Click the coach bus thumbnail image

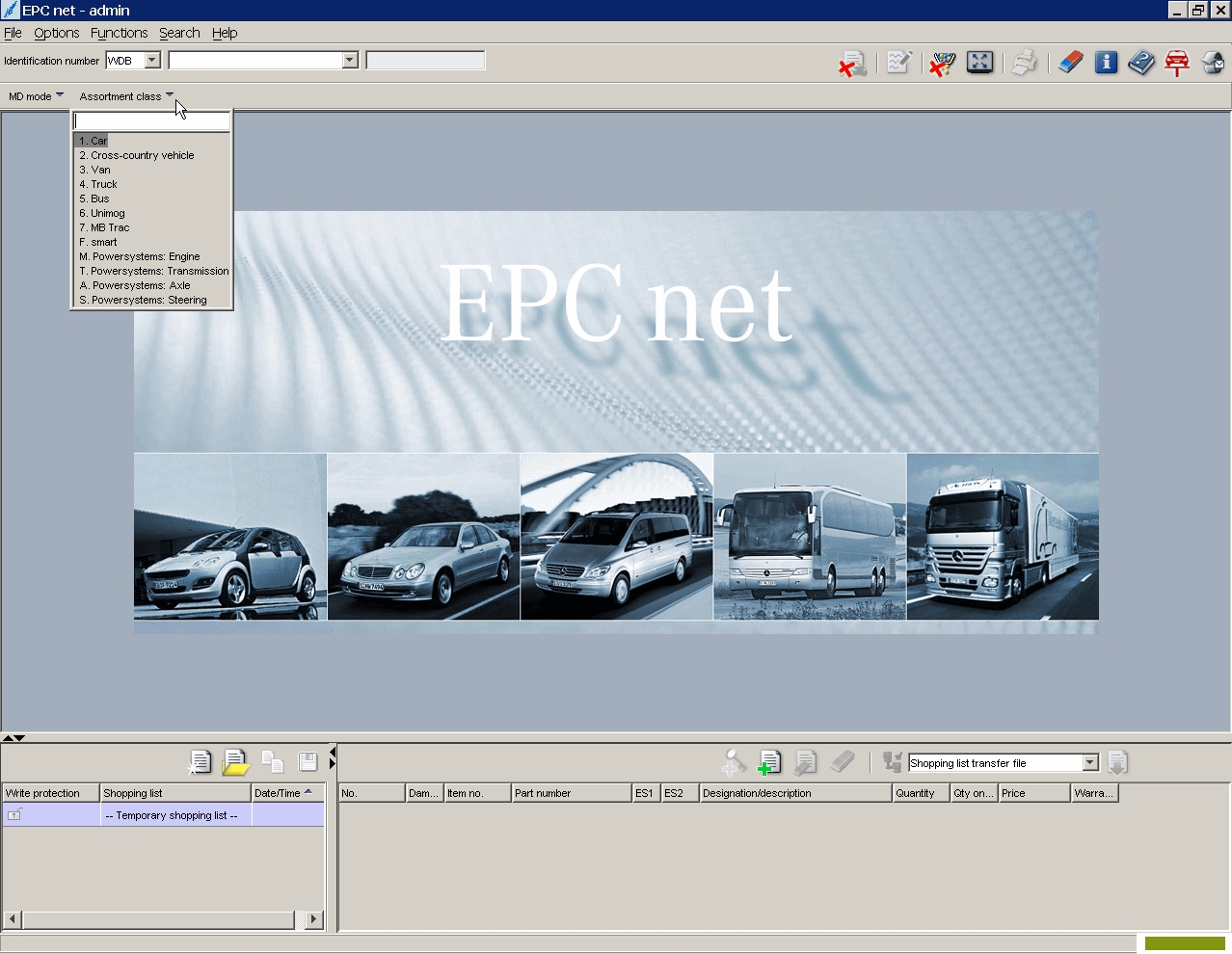click(x=810, y=537)
